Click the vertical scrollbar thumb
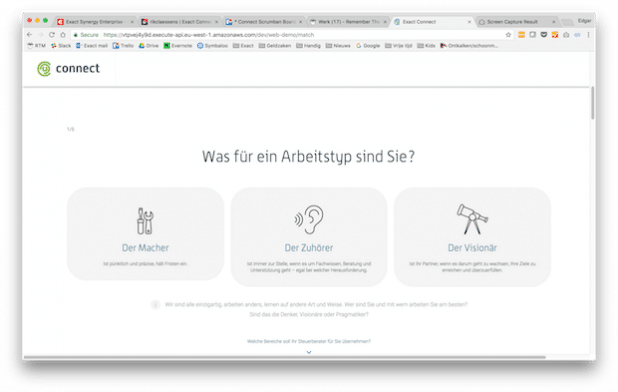This screenshot has height=392, width=618. tap(592, 103)
